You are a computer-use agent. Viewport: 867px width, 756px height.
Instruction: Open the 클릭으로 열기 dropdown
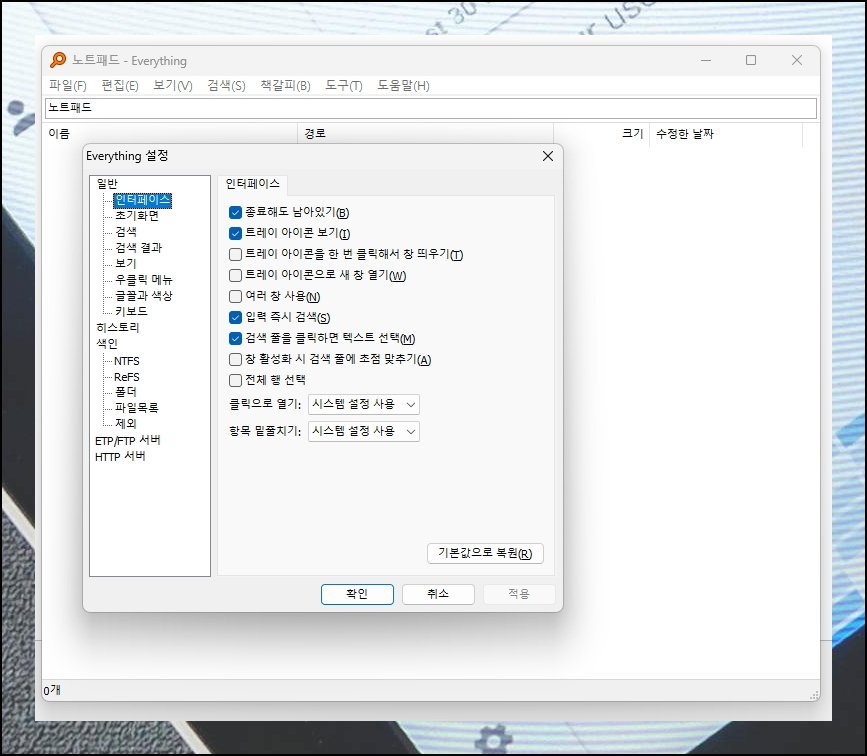(364, 404)
